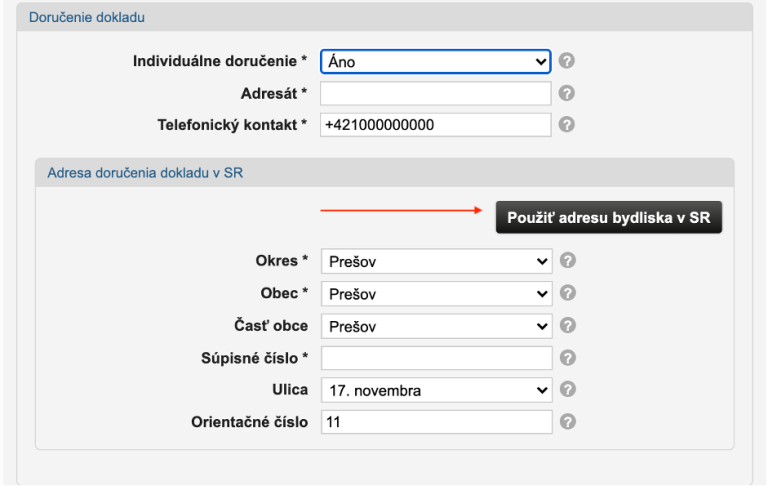This screenshot has height=486, width=768.
Task: Expand the Časť obce dropdown
Action: [x=436, y=326]
